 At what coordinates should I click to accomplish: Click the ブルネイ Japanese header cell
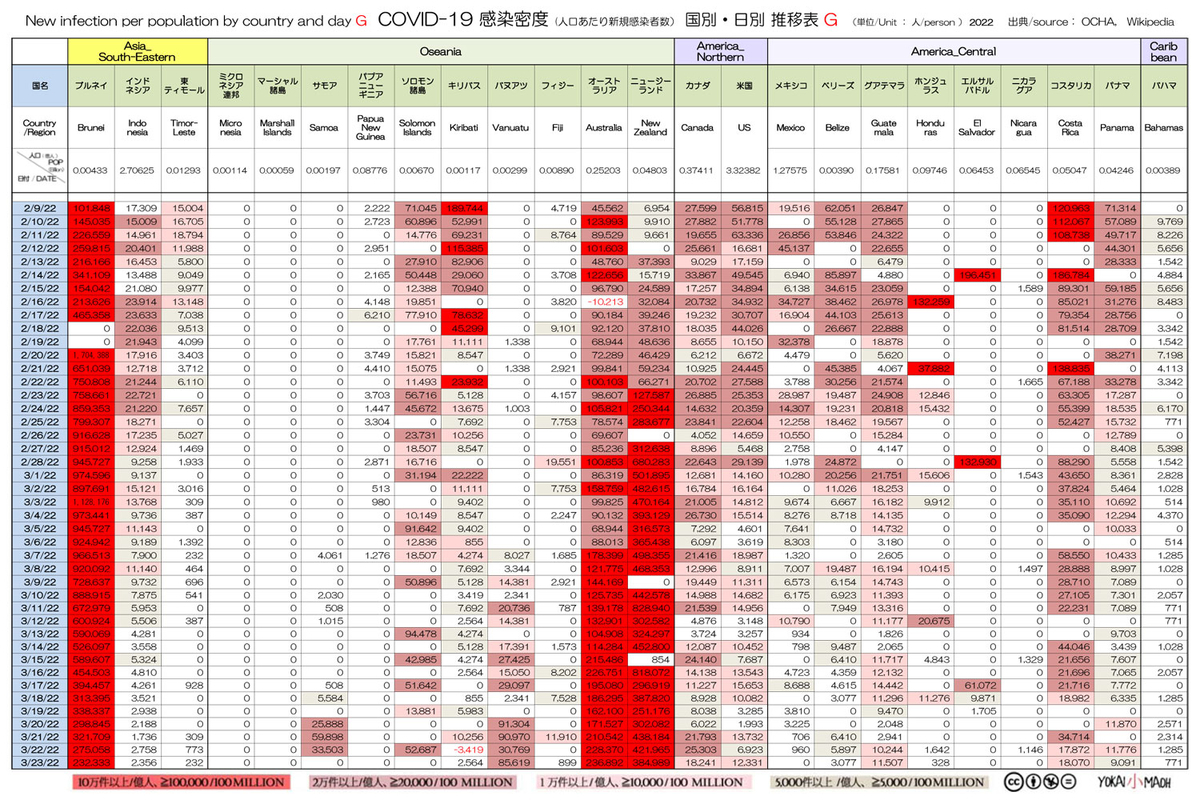click(x=91, y=87)
